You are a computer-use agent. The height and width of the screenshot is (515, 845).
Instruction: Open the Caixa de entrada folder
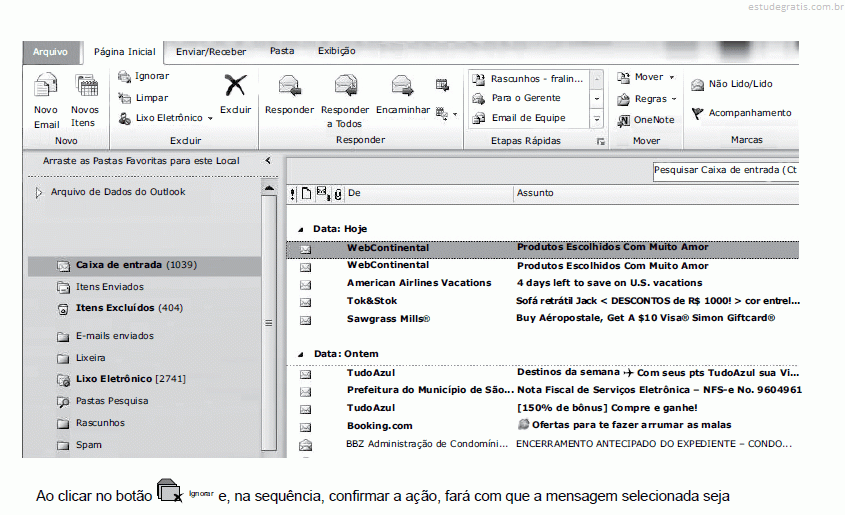tap(144, 265)
